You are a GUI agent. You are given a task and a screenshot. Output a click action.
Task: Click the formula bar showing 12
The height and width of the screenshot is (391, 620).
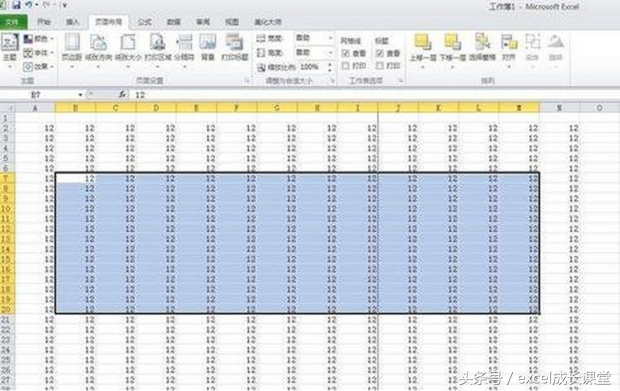click(x=376, y=95)
